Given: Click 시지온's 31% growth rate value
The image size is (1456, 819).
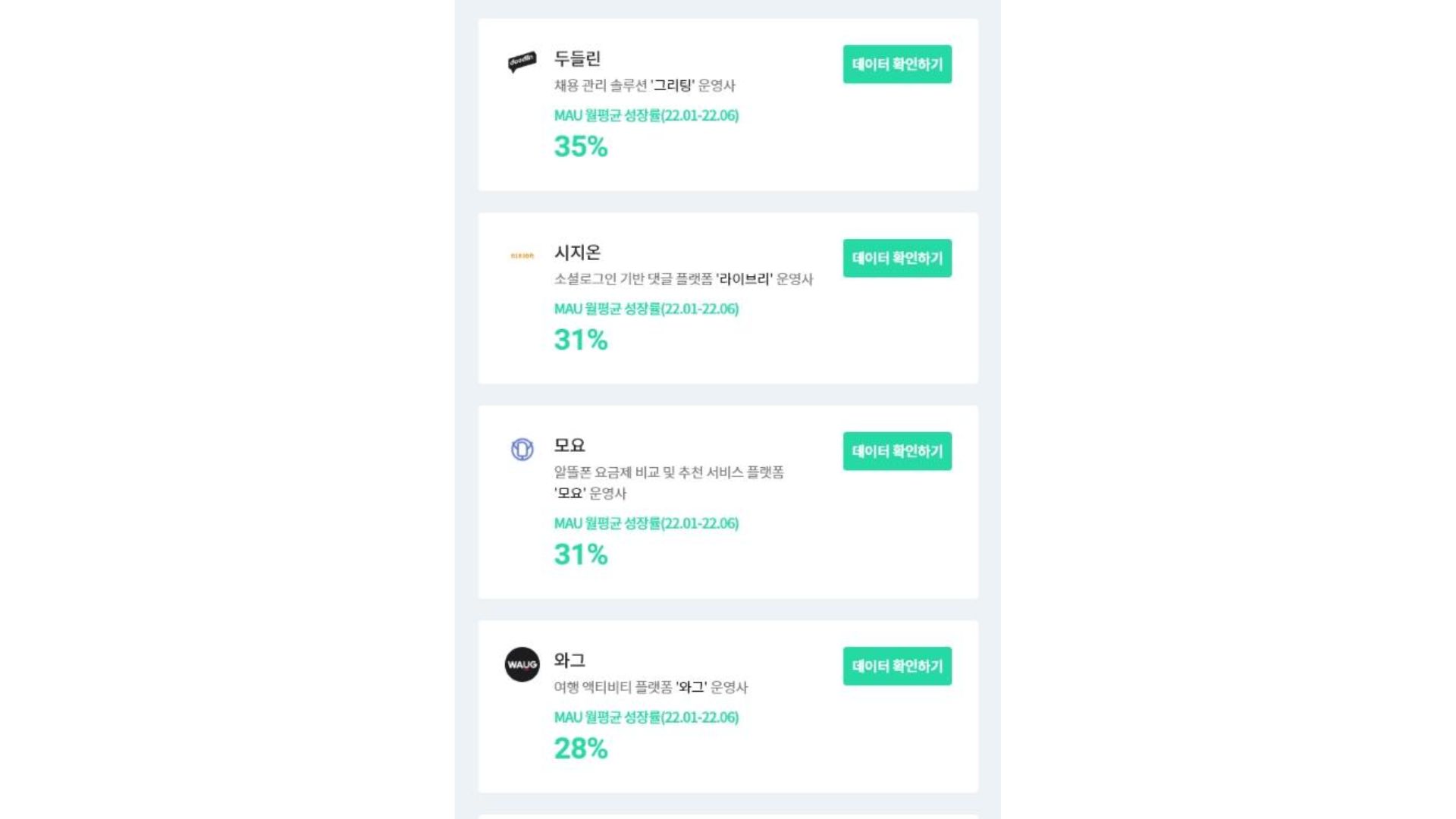Looking at the screenshot, I should coord(581,340).
